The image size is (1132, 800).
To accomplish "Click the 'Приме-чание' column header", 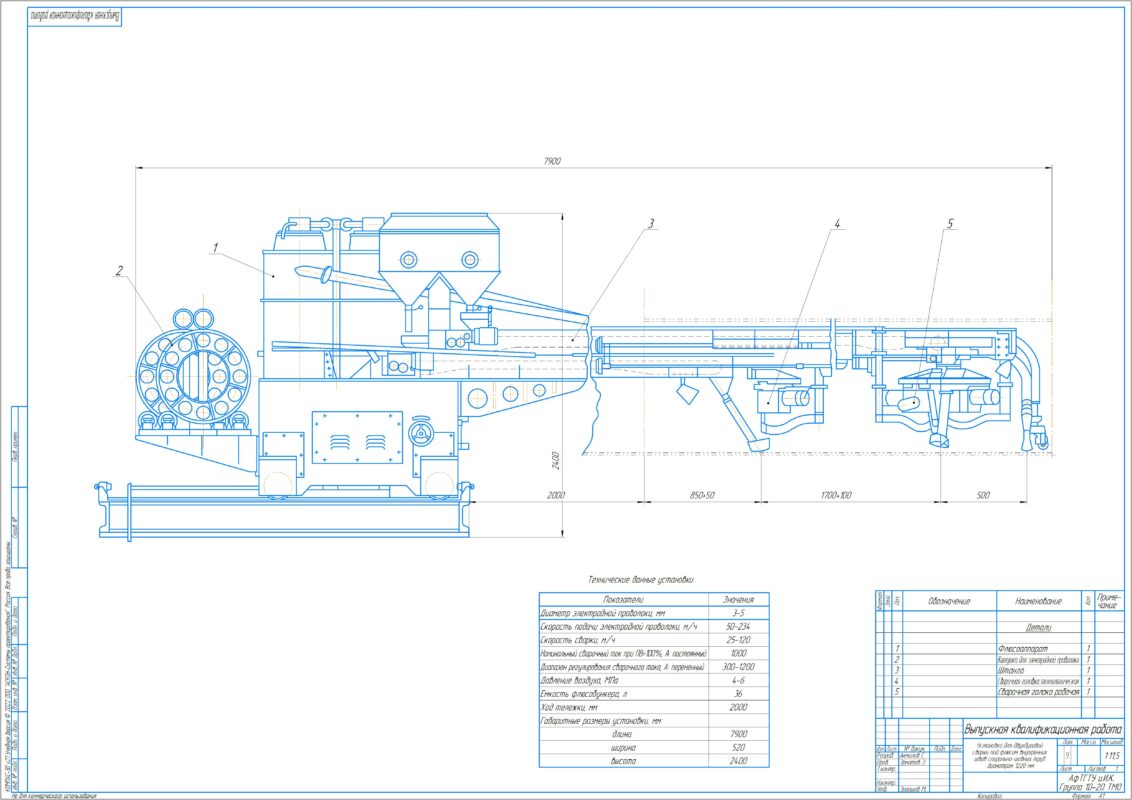I will 1110,601.
